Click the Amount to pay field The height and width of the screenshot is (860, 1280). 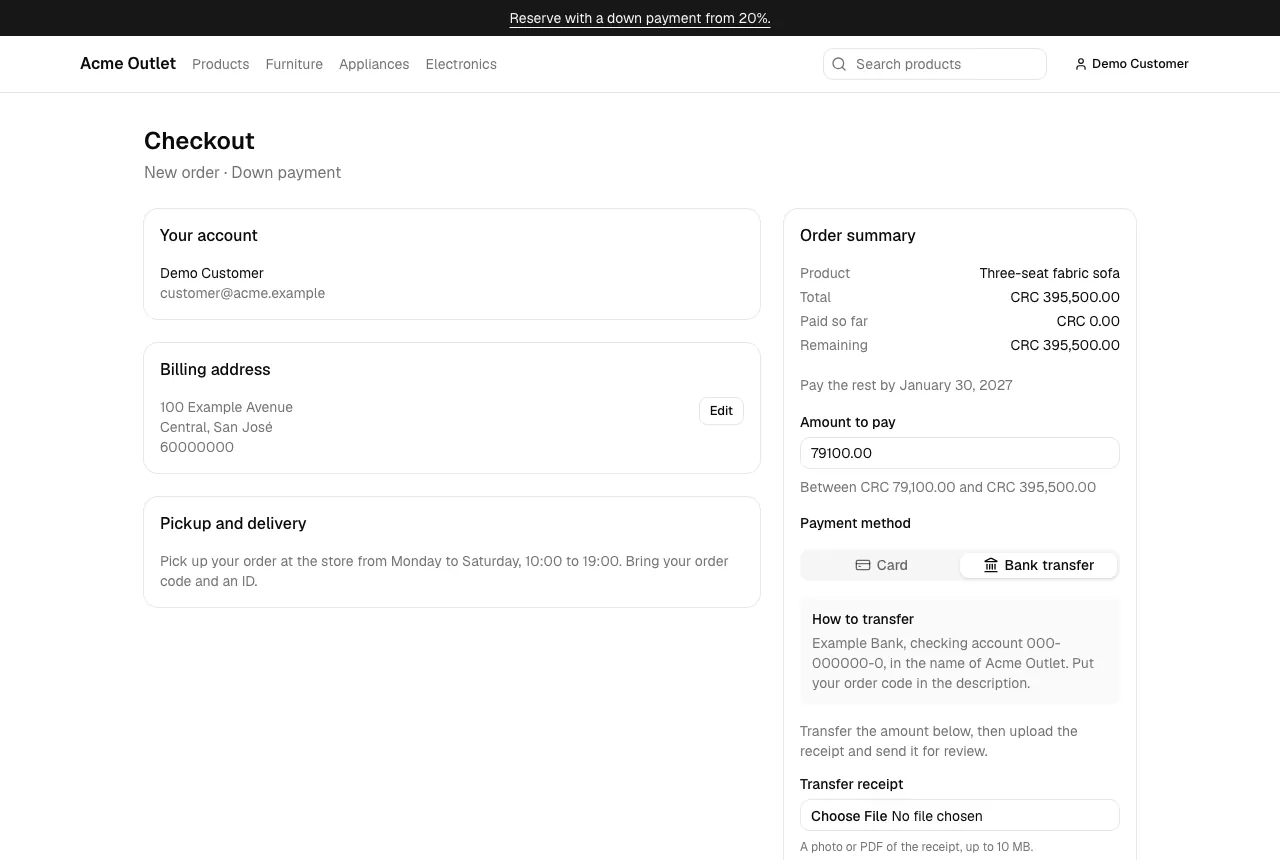point(960,453)
